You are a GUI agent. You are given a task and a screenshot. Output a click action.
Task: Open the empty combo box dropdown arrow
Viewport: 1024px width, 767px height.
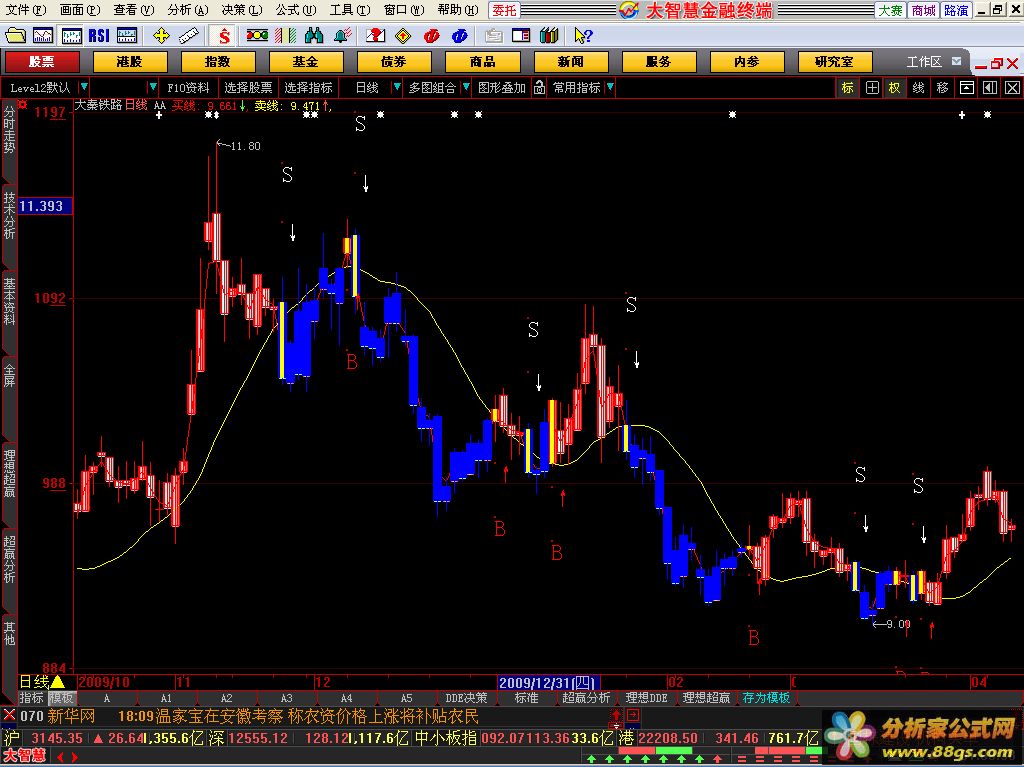[x=153, y=87]
